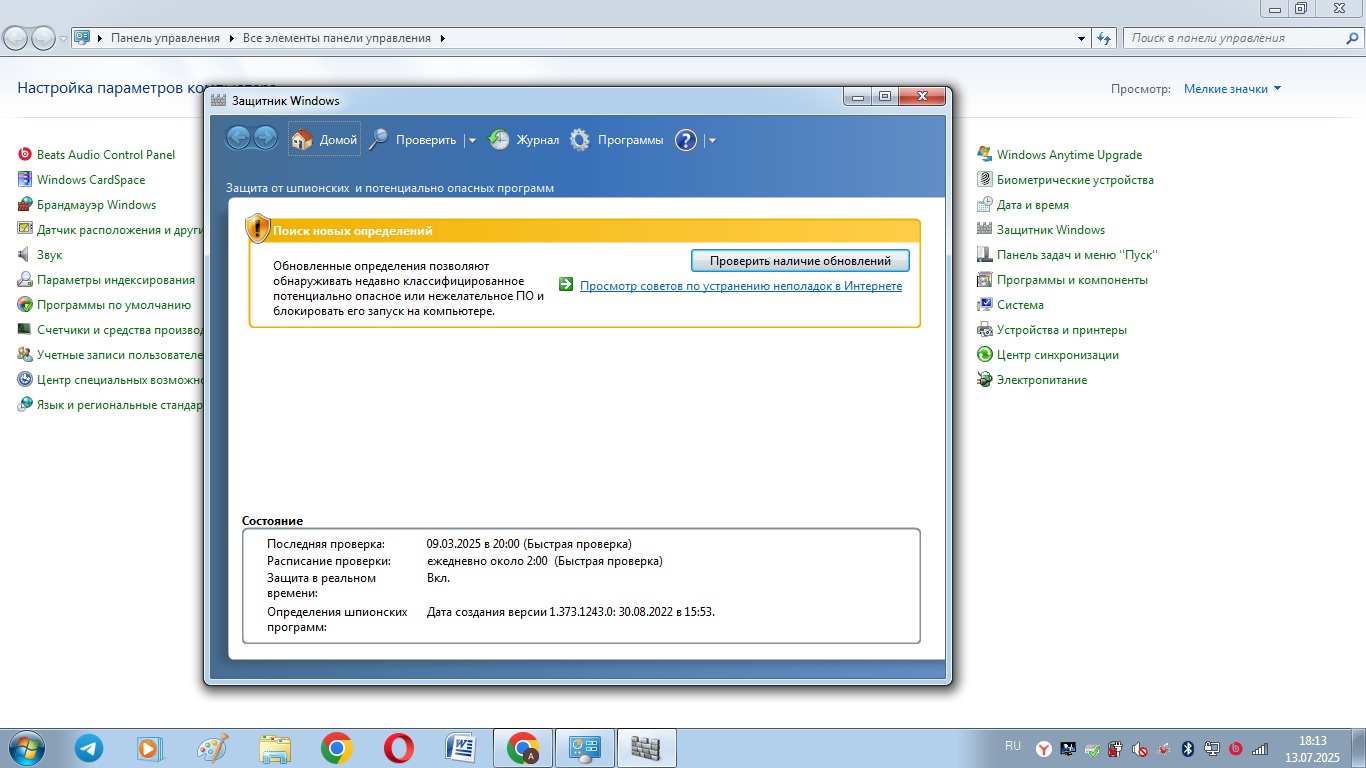Open File Explorer from the taskbar
The image size is (1366, 768).
[274, 748]
